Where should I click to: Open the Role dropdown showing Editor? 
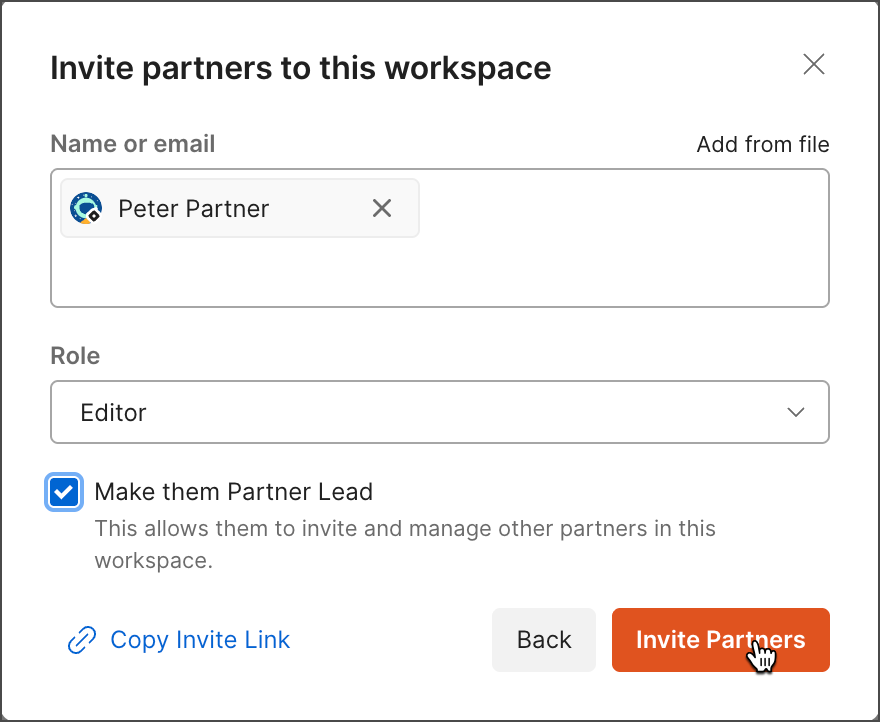(440, 412)
